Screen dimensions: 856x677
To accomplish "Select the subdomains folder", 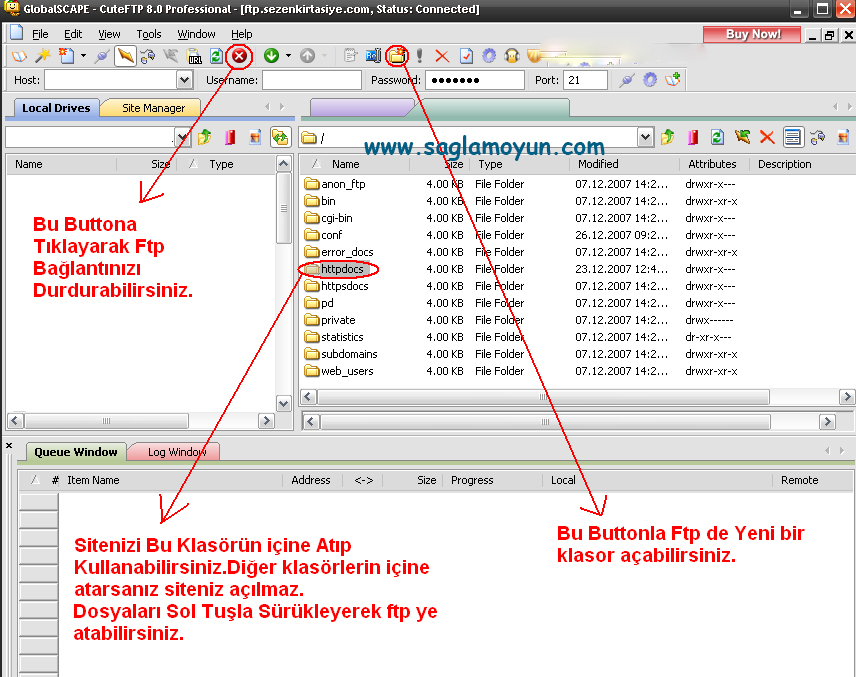I will tap(349, 354).
